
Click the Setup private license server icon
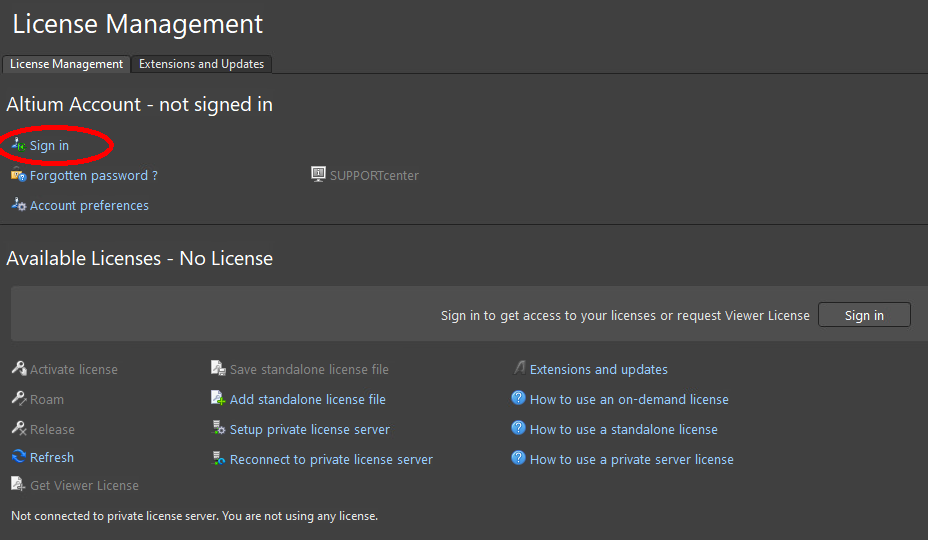(x=219, y=428)
